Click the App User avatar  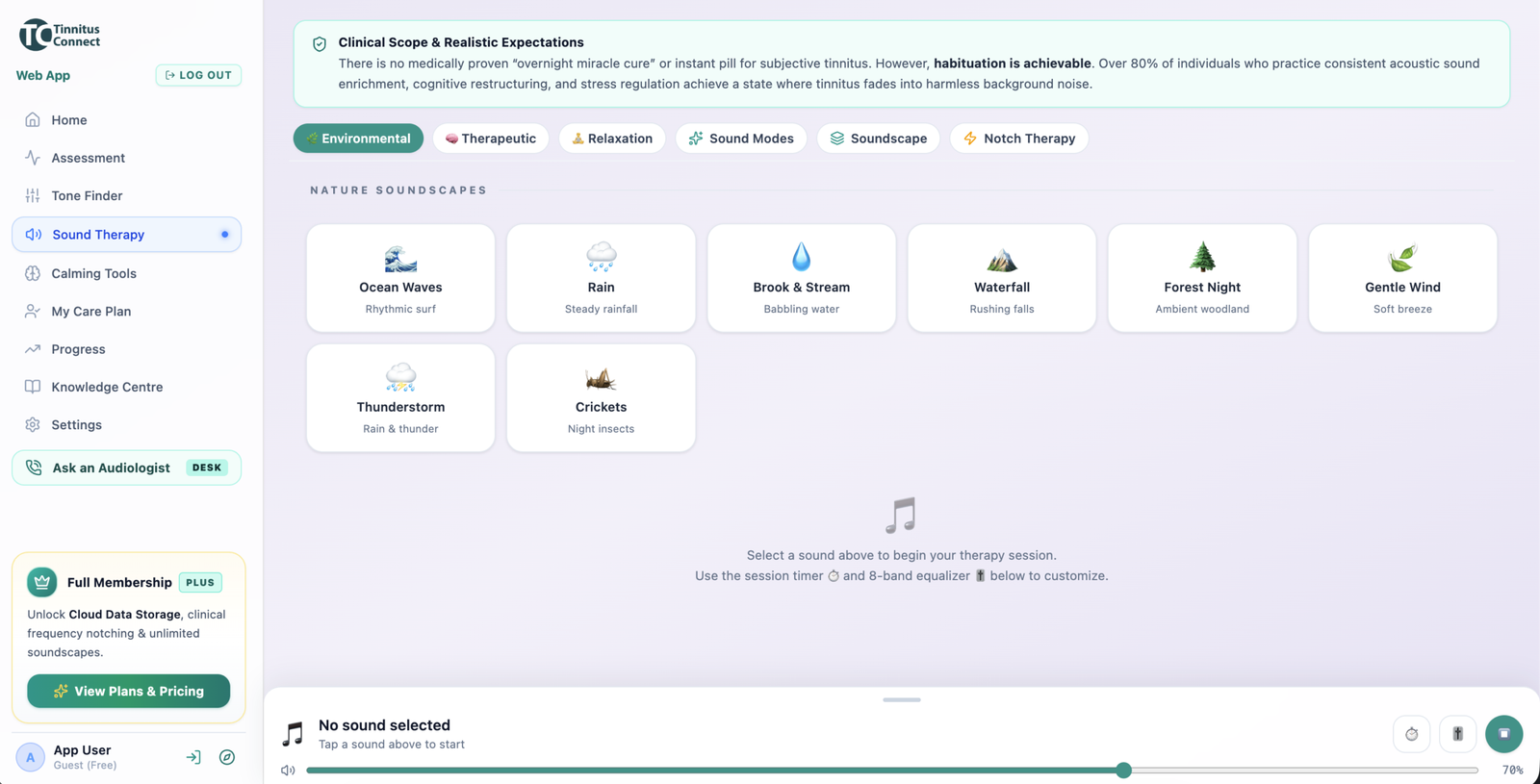pos(30,757)
